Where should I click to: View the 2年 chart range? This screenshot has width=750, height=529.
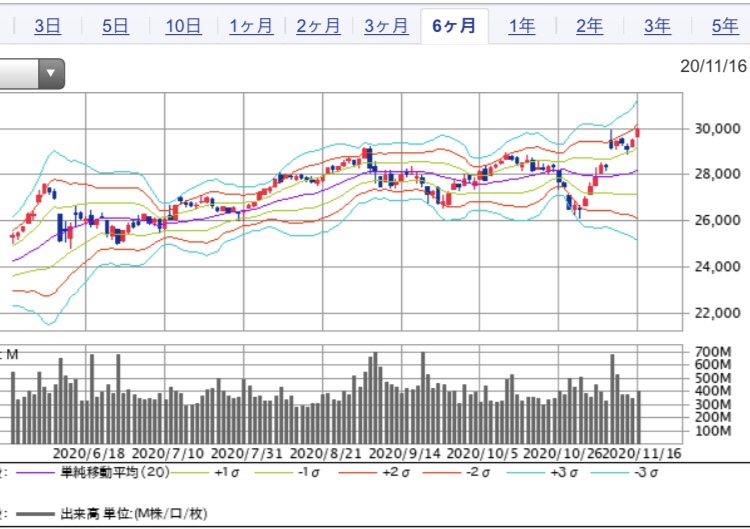point(589,26)
